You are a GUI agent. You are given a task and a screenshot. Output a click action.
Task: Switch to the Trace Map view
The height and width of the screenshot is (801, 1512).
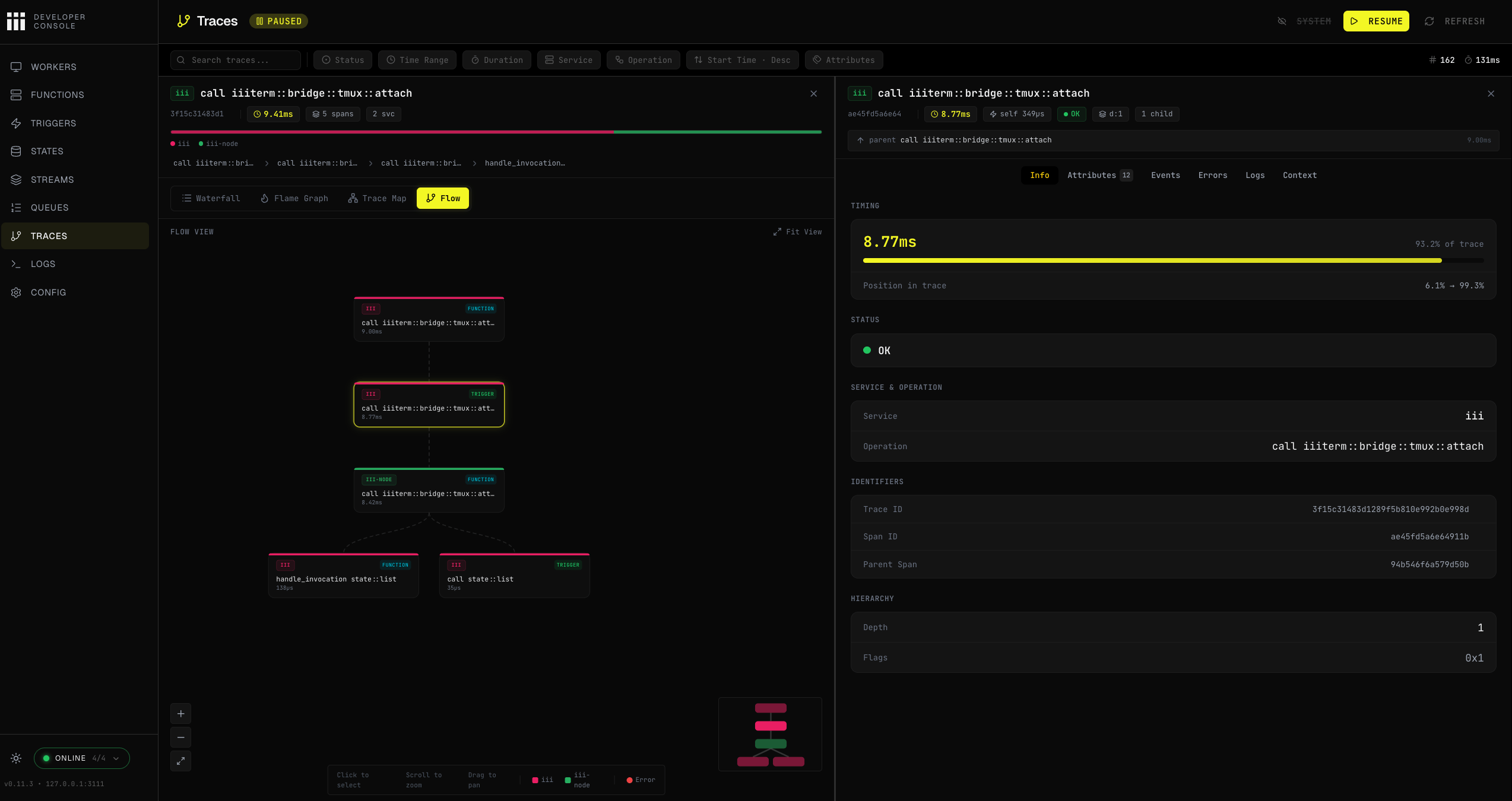point(377,198)
